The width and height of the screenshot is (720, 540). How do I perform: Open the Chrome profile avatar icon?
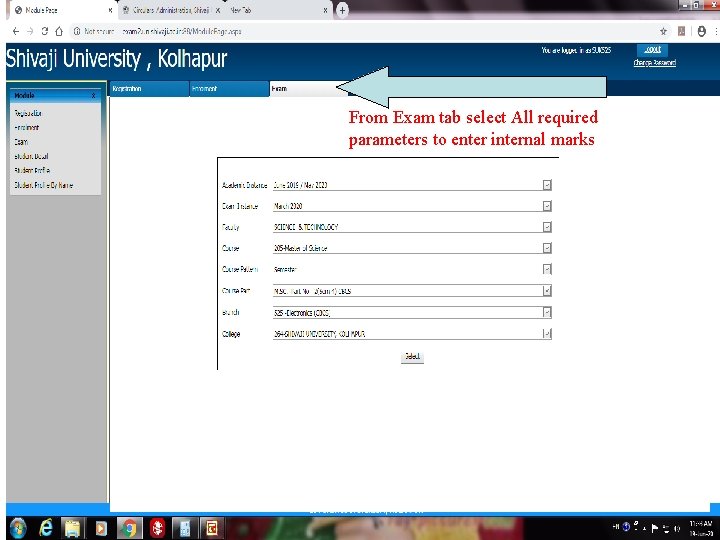701,31
